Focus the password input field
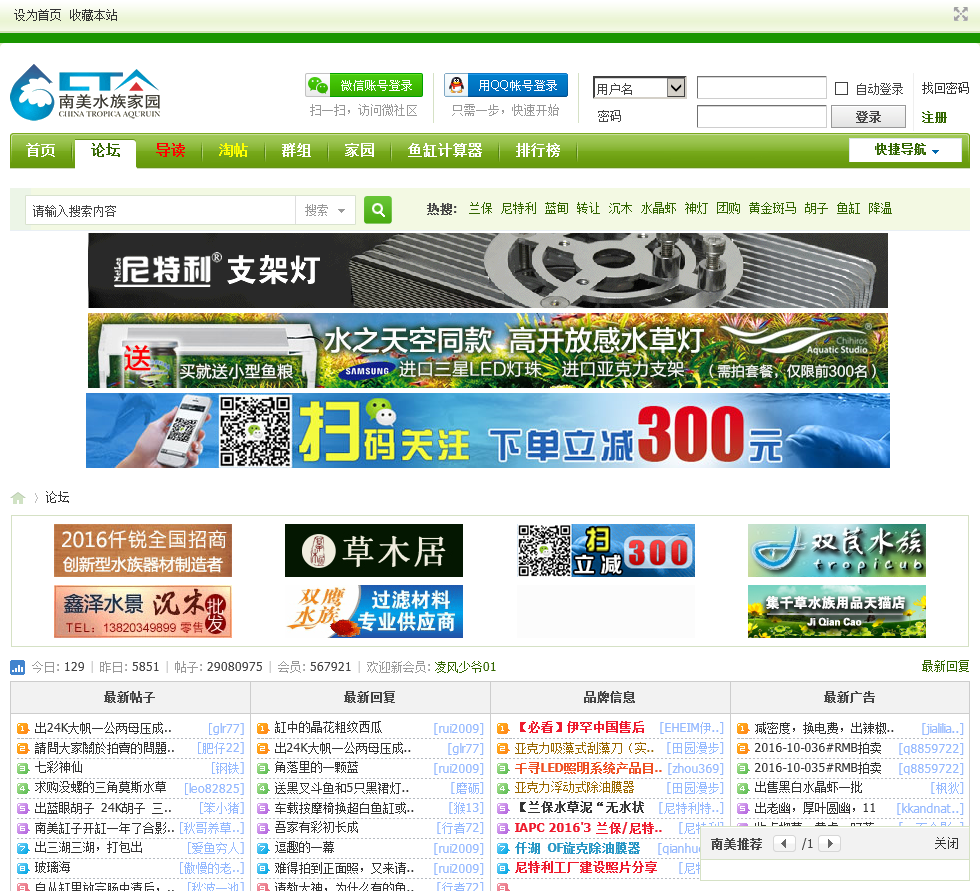 coord(762,116)
